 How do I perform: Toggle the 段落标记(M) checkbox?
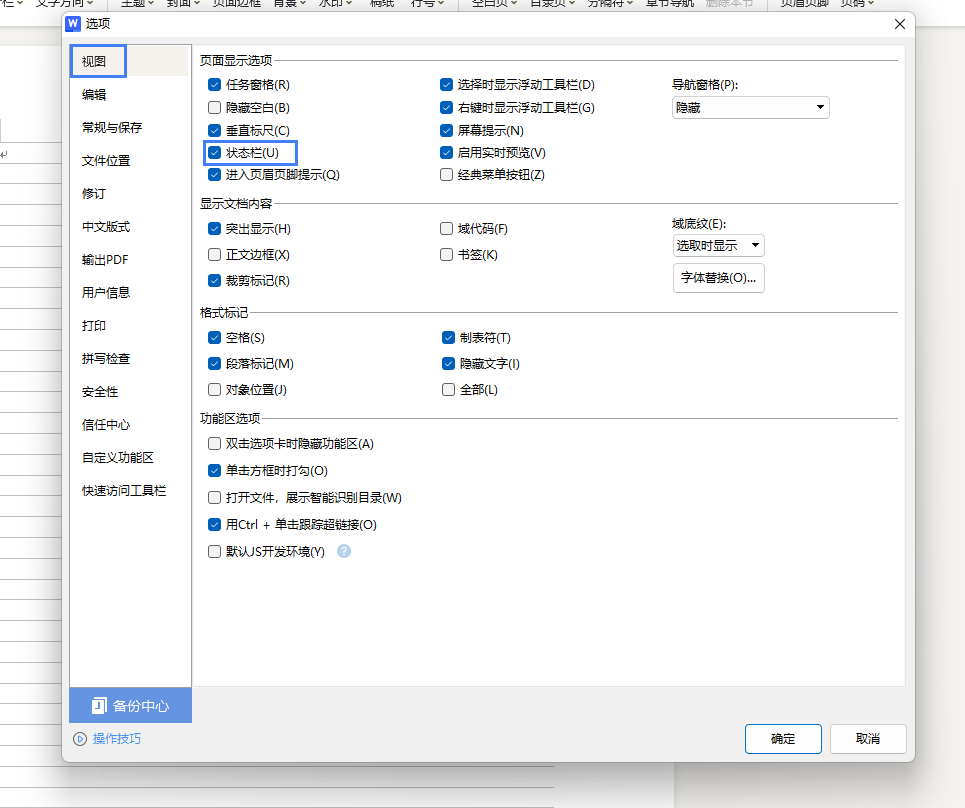(x=214, y=364)
